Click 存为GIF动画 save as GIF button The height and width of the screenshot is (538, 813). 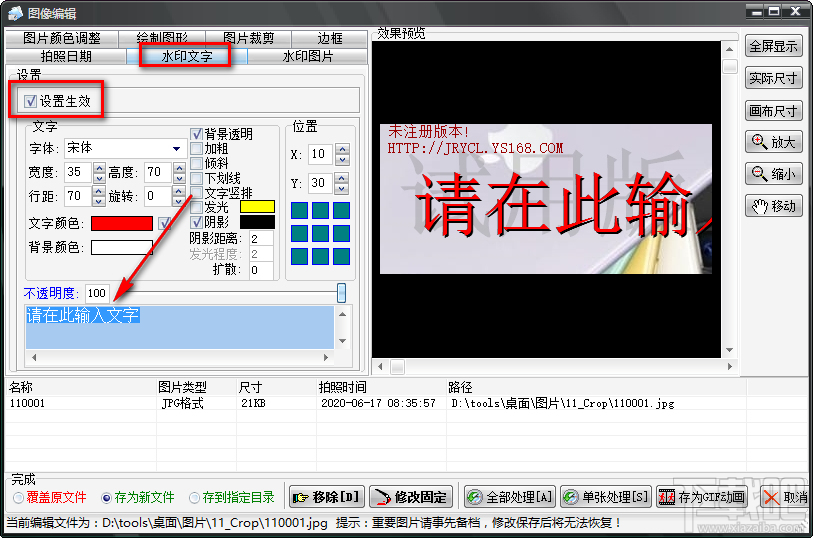(702, 497)
